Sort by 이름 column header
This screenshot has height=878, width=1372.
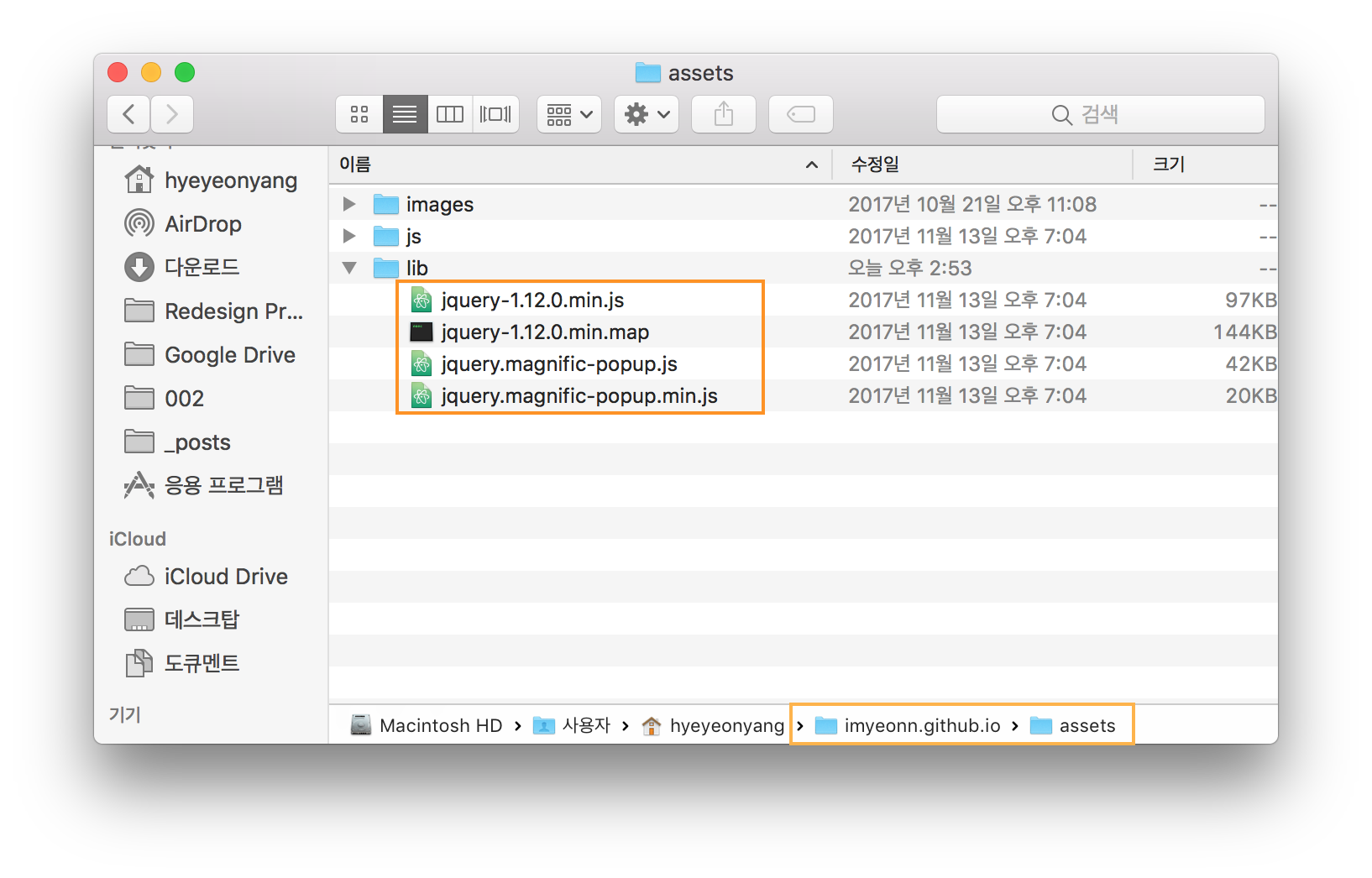point(579,165)
